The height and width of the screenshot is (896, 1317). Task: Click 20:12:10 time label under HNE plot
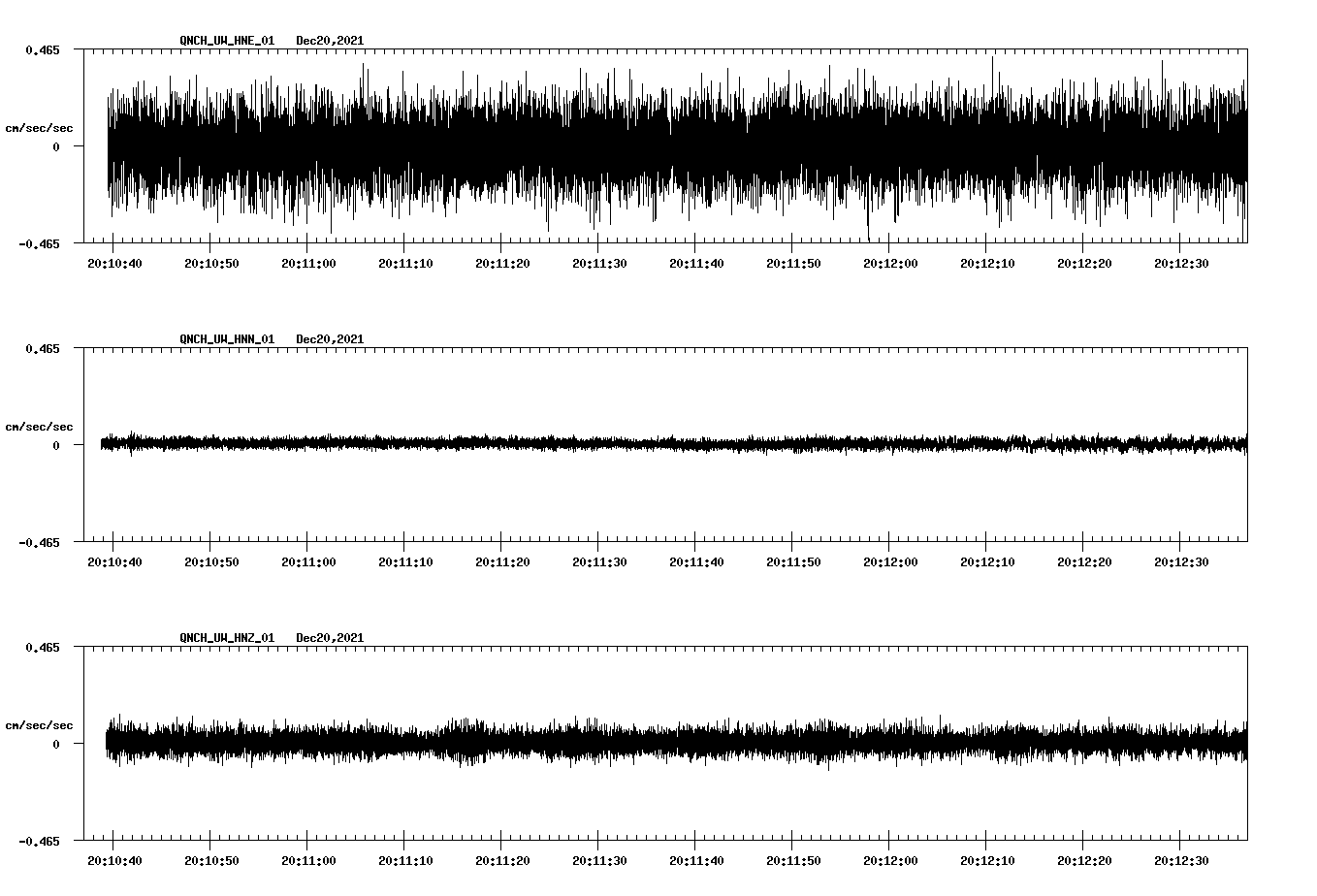click(987, 264)
